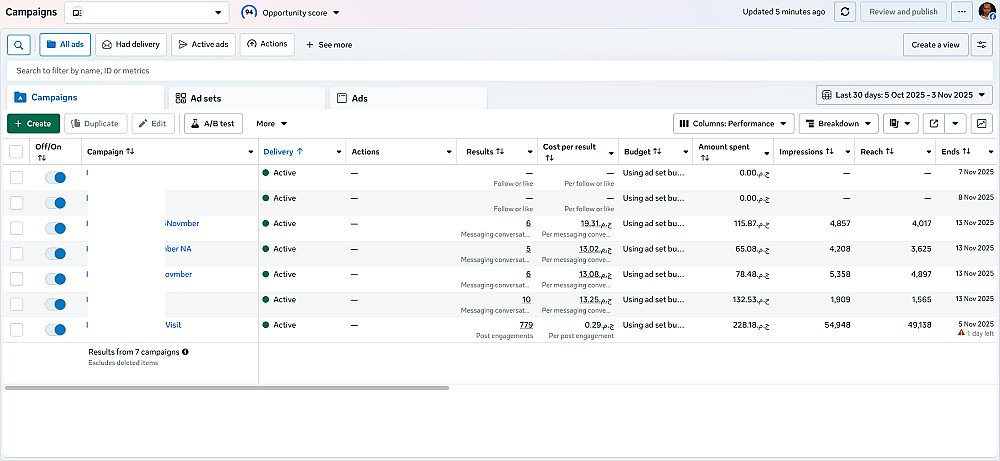
Task: Open the Last 30 days date range picker
Action: pos(904,95)
